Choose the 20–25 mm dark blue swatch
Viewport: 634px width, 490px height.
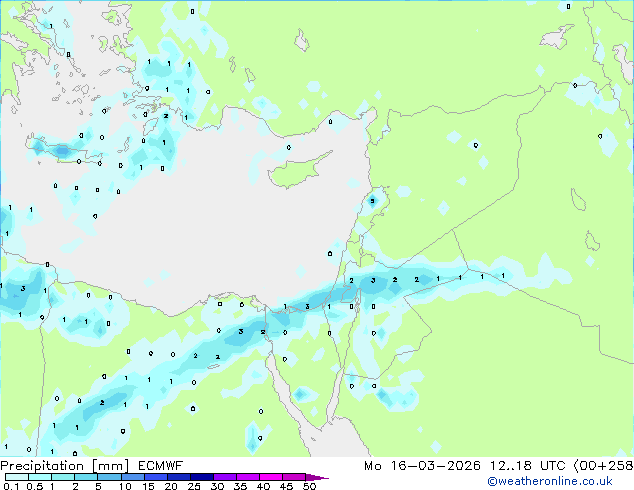click(178, 477)
